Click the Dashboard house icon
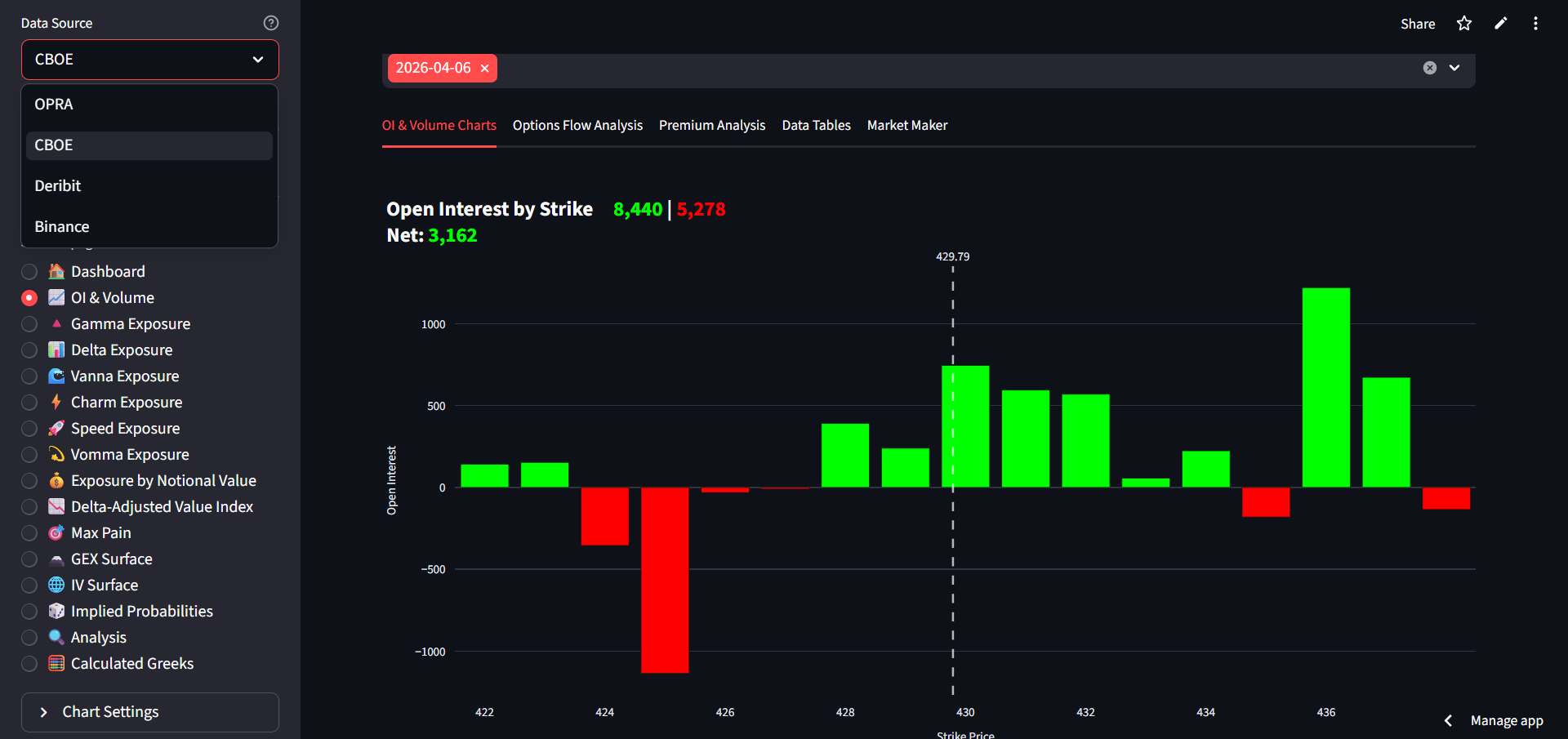1568x739 pixels. [55, 271]
